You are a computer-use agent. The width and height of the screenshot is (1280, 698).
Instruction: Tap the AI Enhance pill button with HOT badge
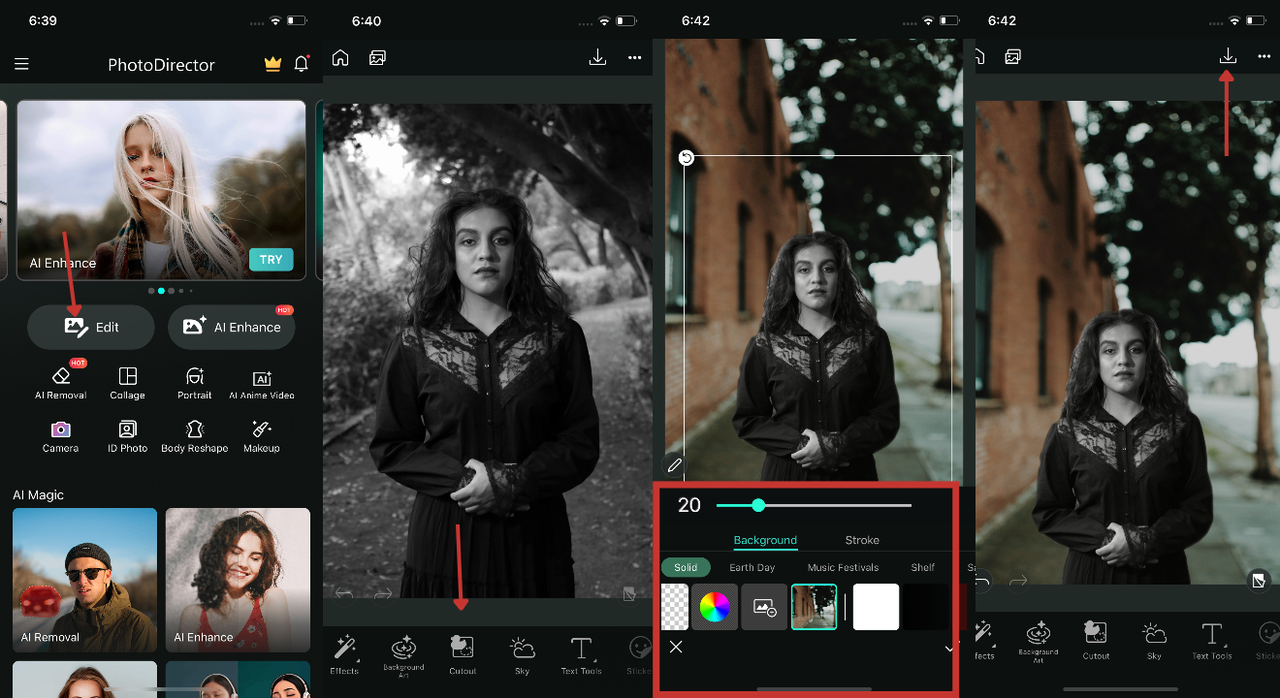232,327
